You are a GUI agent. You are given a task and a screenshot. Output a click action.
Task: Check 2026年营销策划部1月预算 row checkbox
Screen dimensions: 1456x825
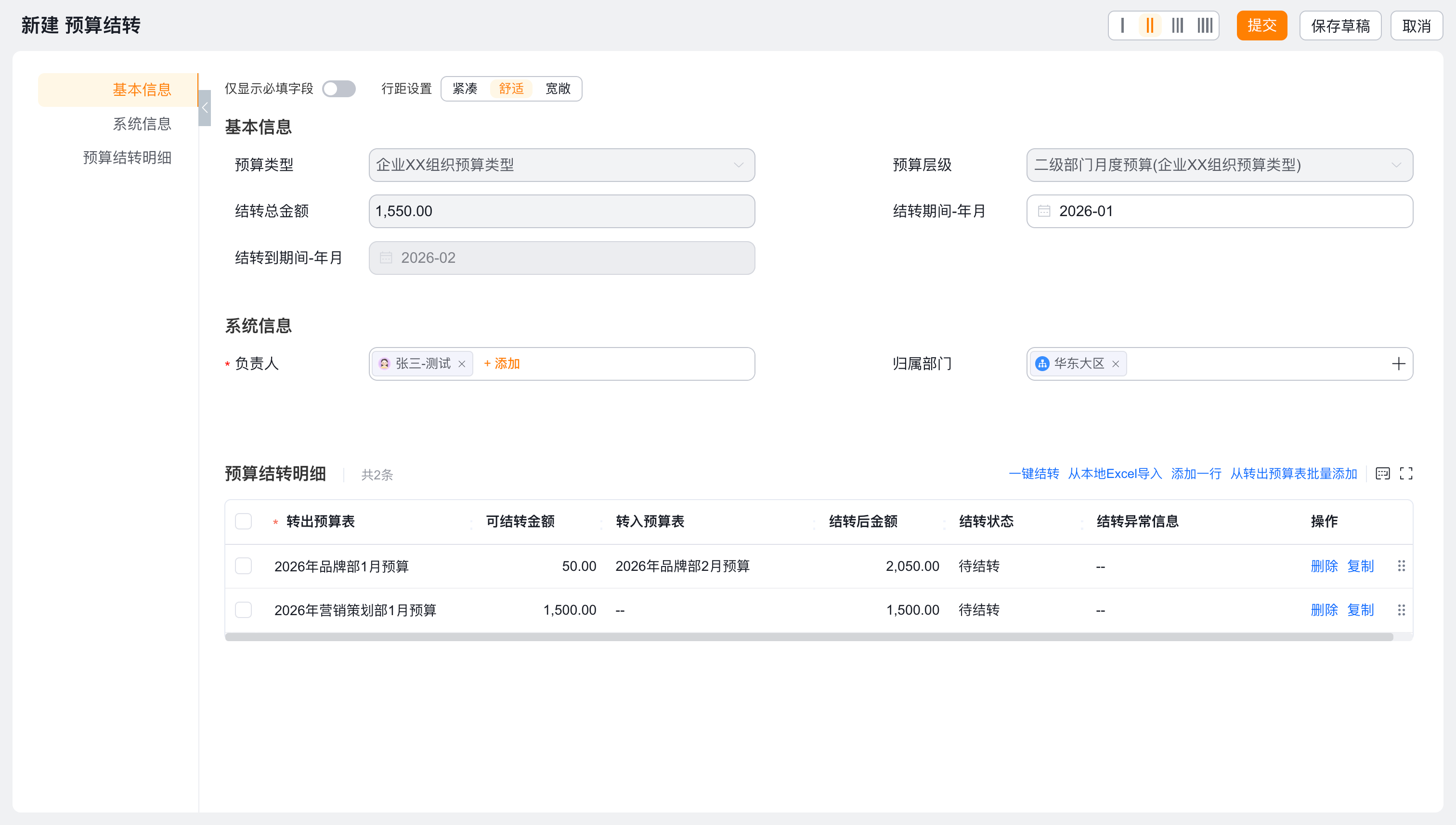(243, 610)
